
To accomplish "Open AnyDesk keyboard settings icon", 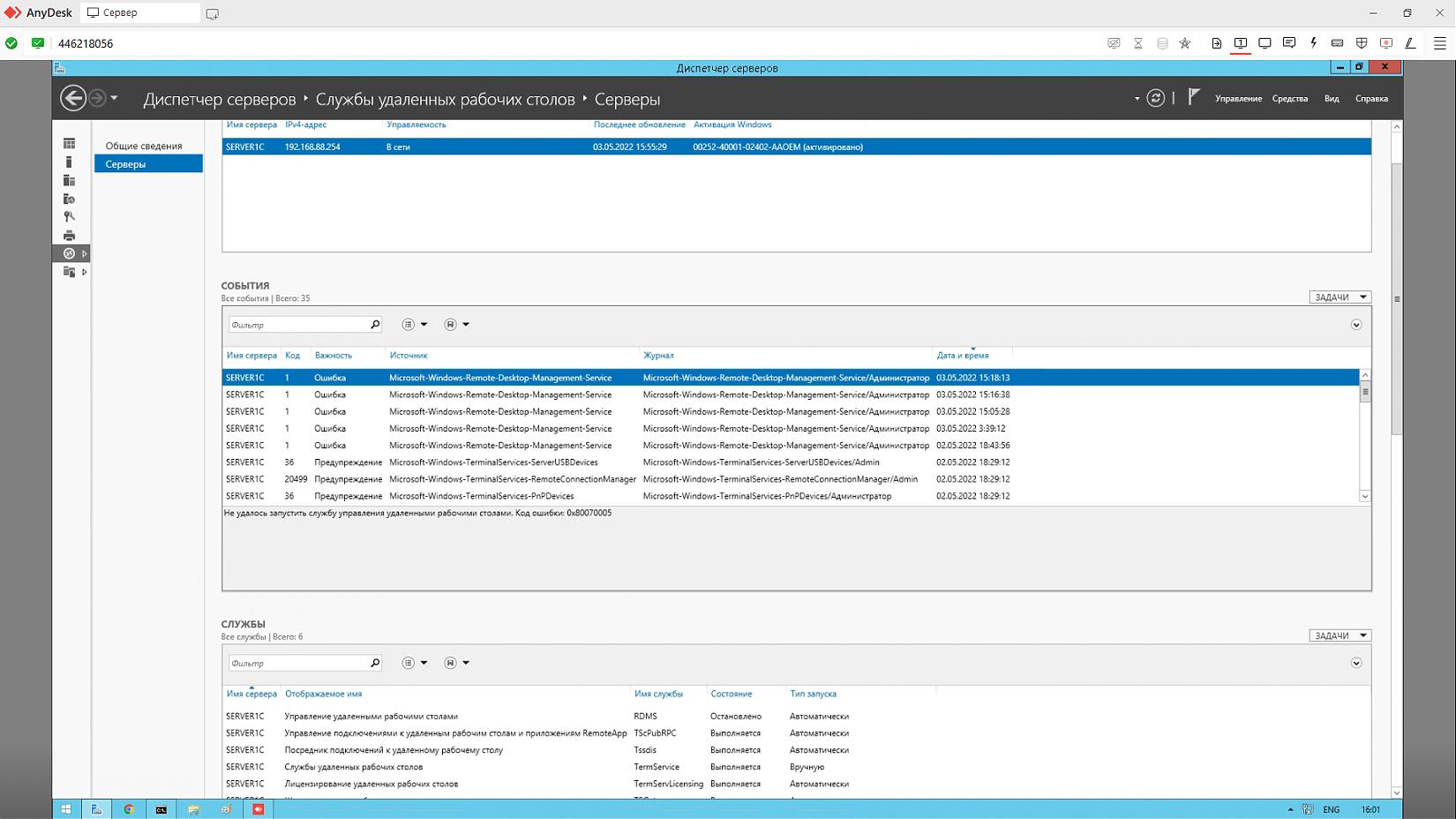I will tap(1337, 43).
